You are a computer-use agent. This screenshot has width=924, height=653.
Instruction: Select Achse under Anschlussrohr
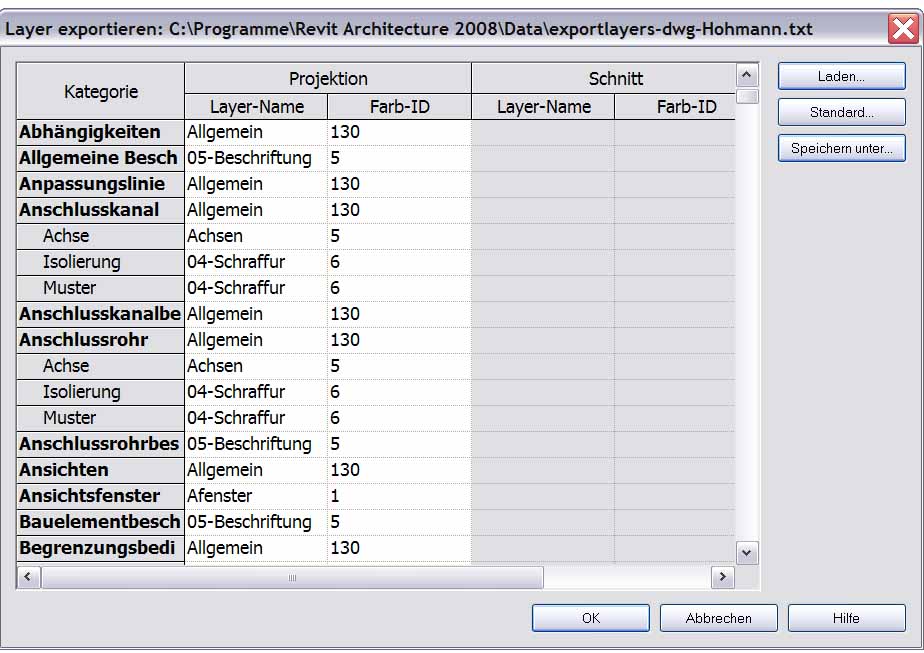101,366
